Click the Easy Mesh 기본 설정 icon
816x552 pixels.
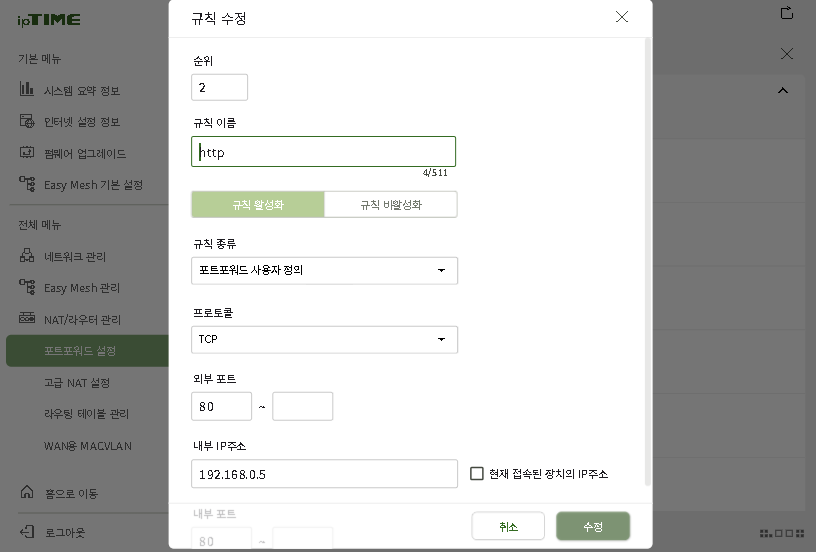pos(27,184)
